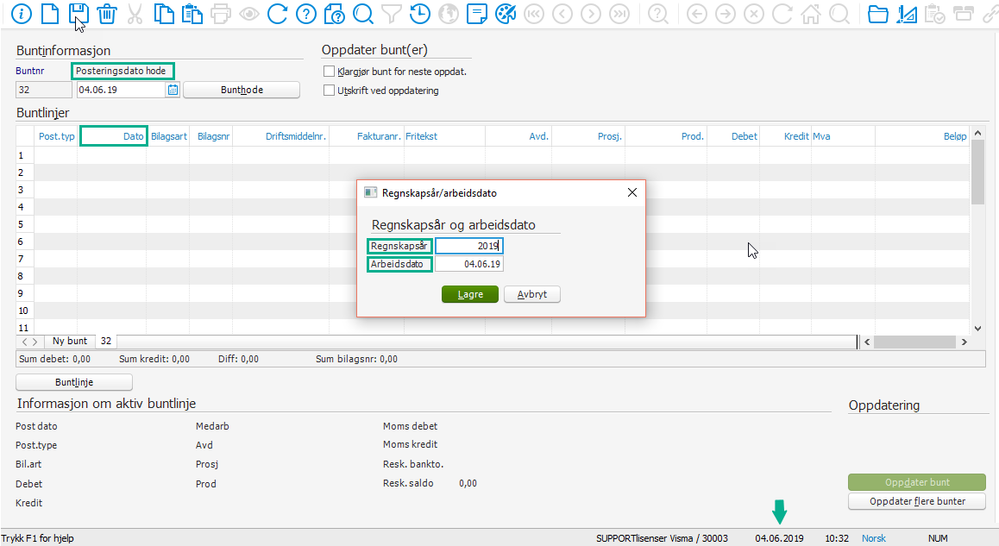Select the batch tab labeled 32
This screenshot has width=999, height=546.
click(x=106, y=341)
